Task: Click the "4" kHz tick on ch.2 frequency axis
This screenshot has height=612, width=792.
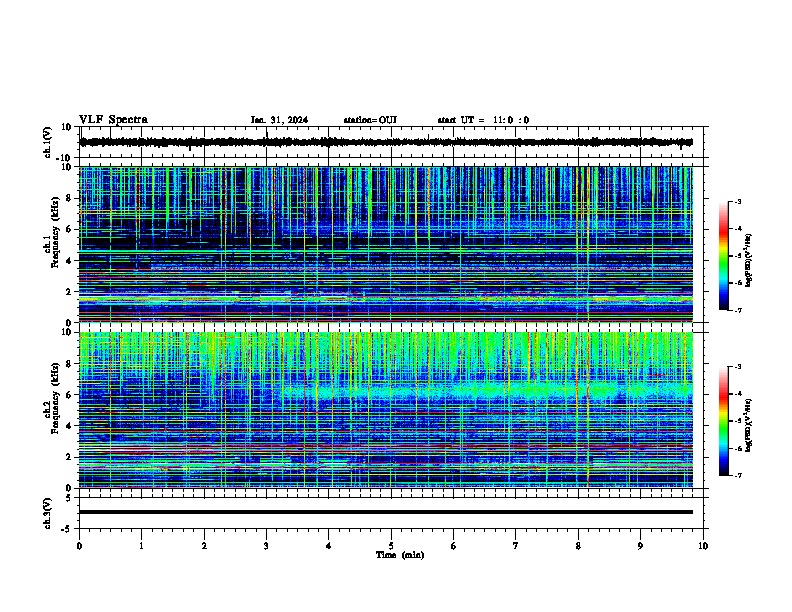Action: point(69,426)
